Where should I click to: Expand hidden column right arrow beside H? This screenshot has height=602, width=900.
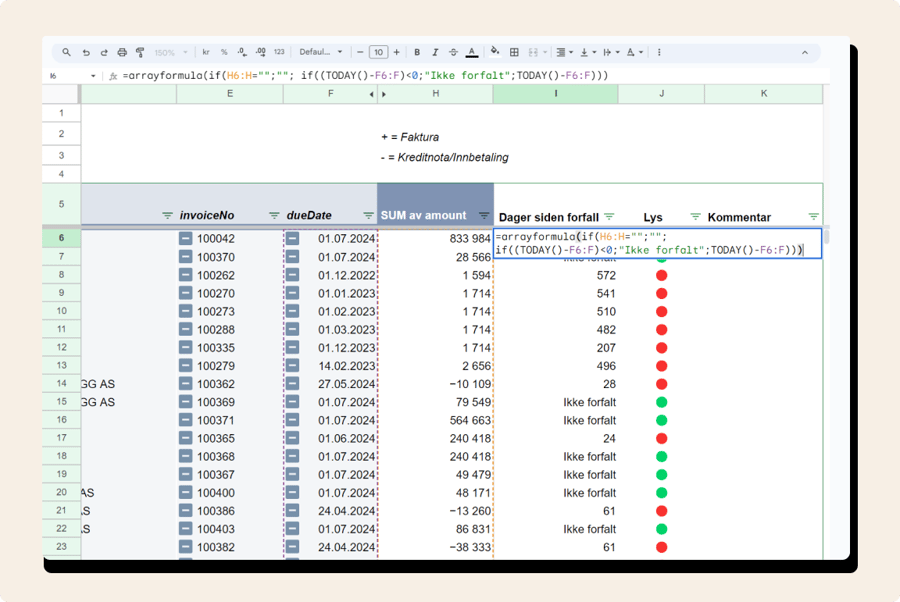tap(383, 94)
